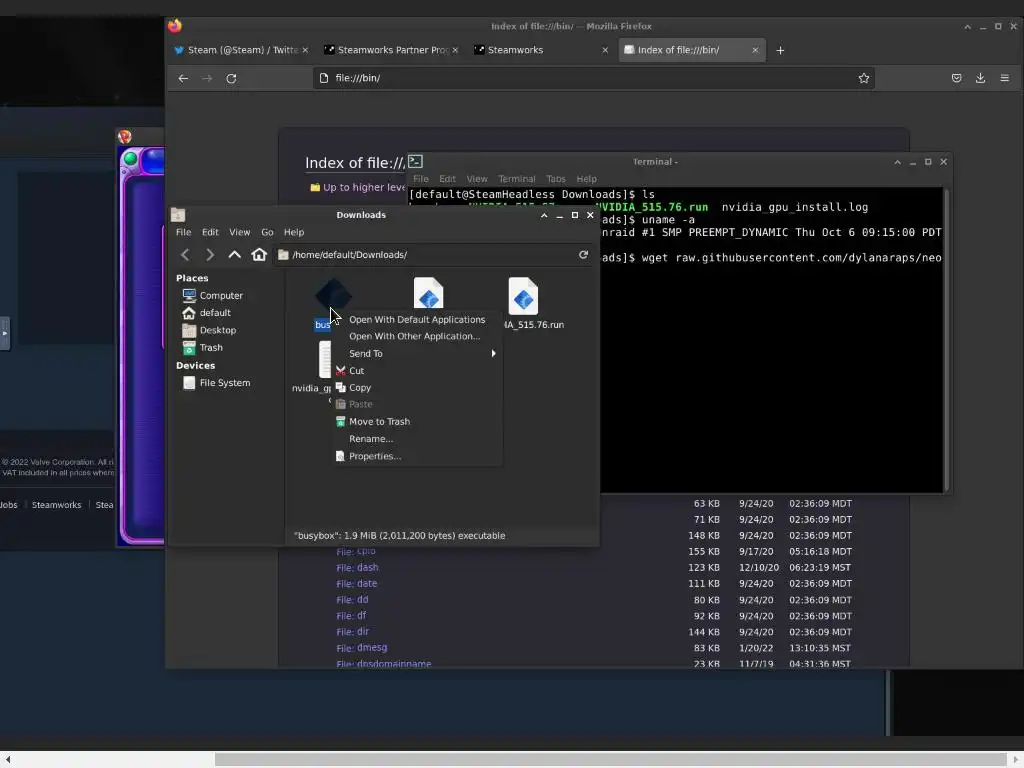This screenshot has width=1024, height=768.
Task: Select the busybox file icon
Action: coord(333,296)
